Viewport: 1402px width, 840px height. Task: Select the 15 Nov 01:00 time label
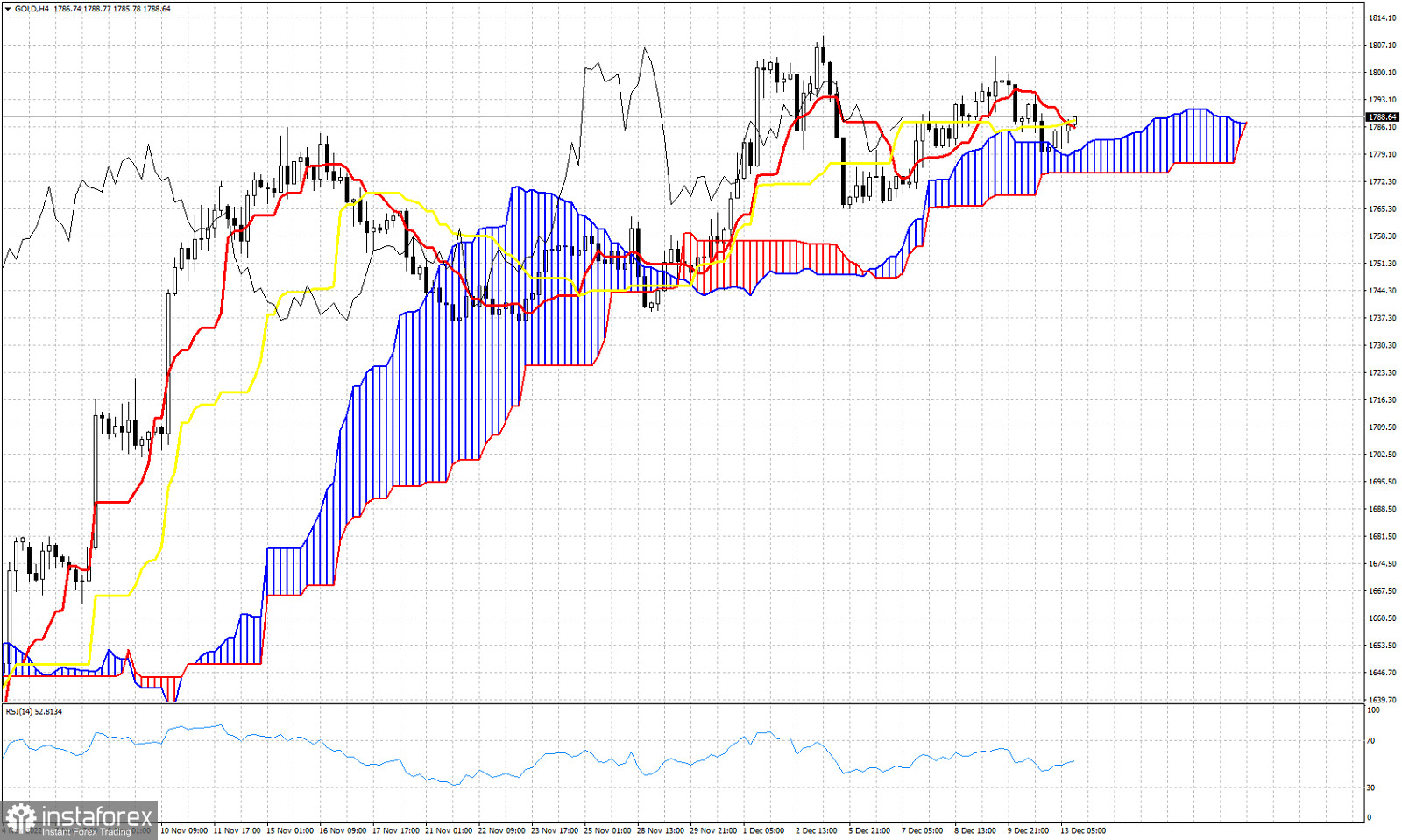tap(290, 830)
